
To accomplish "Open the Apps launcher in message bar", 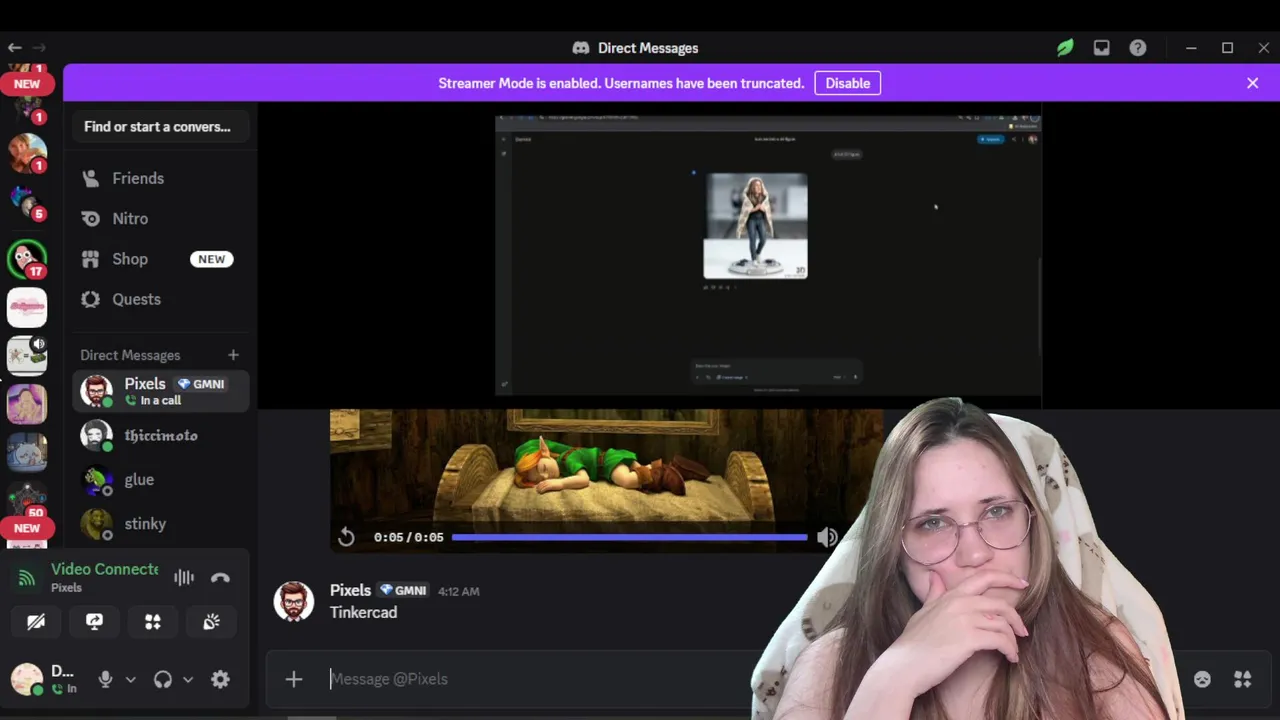I will (1243, 679).
